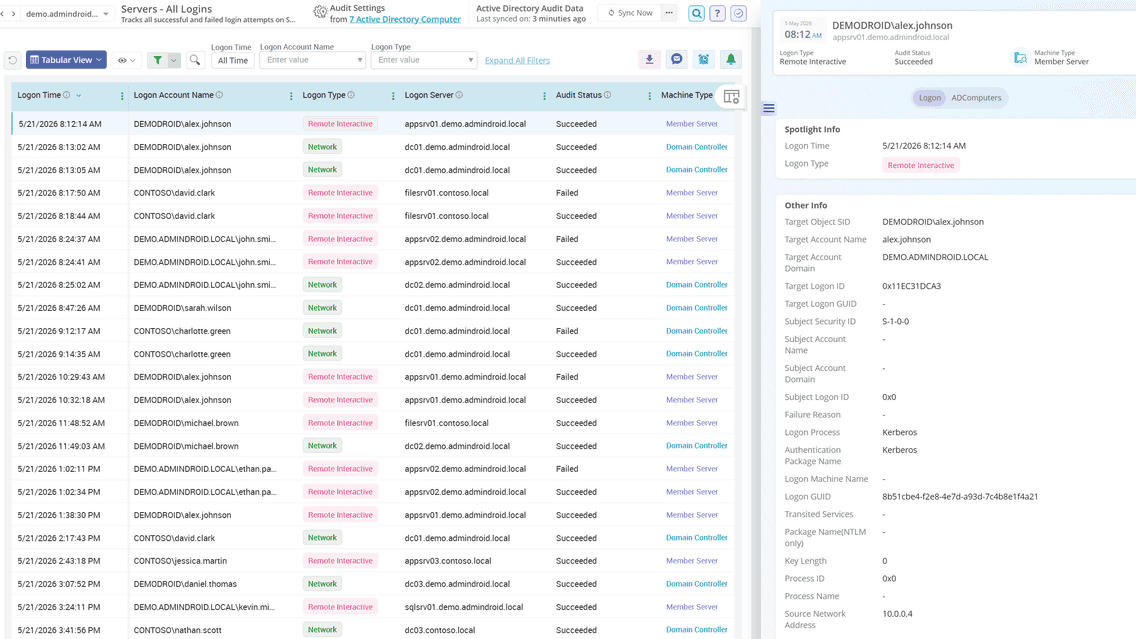Click the Remote Interactive tag in Spotlight Info
This screenshot has width=1136, height=639.
[921, 165]
